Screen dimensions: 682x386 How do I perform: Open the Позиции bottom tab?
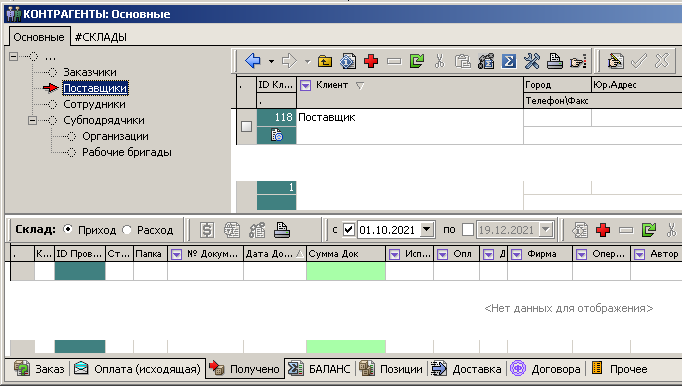pyautogui.click(x=391, y=369)
